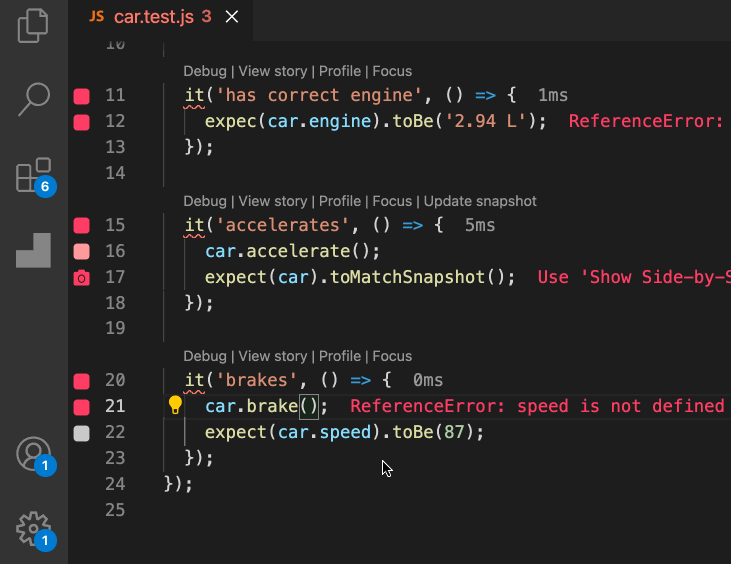Click light pink gutter marker on line 16
This screenshot has width=731, height=564.
pos(82,252)
